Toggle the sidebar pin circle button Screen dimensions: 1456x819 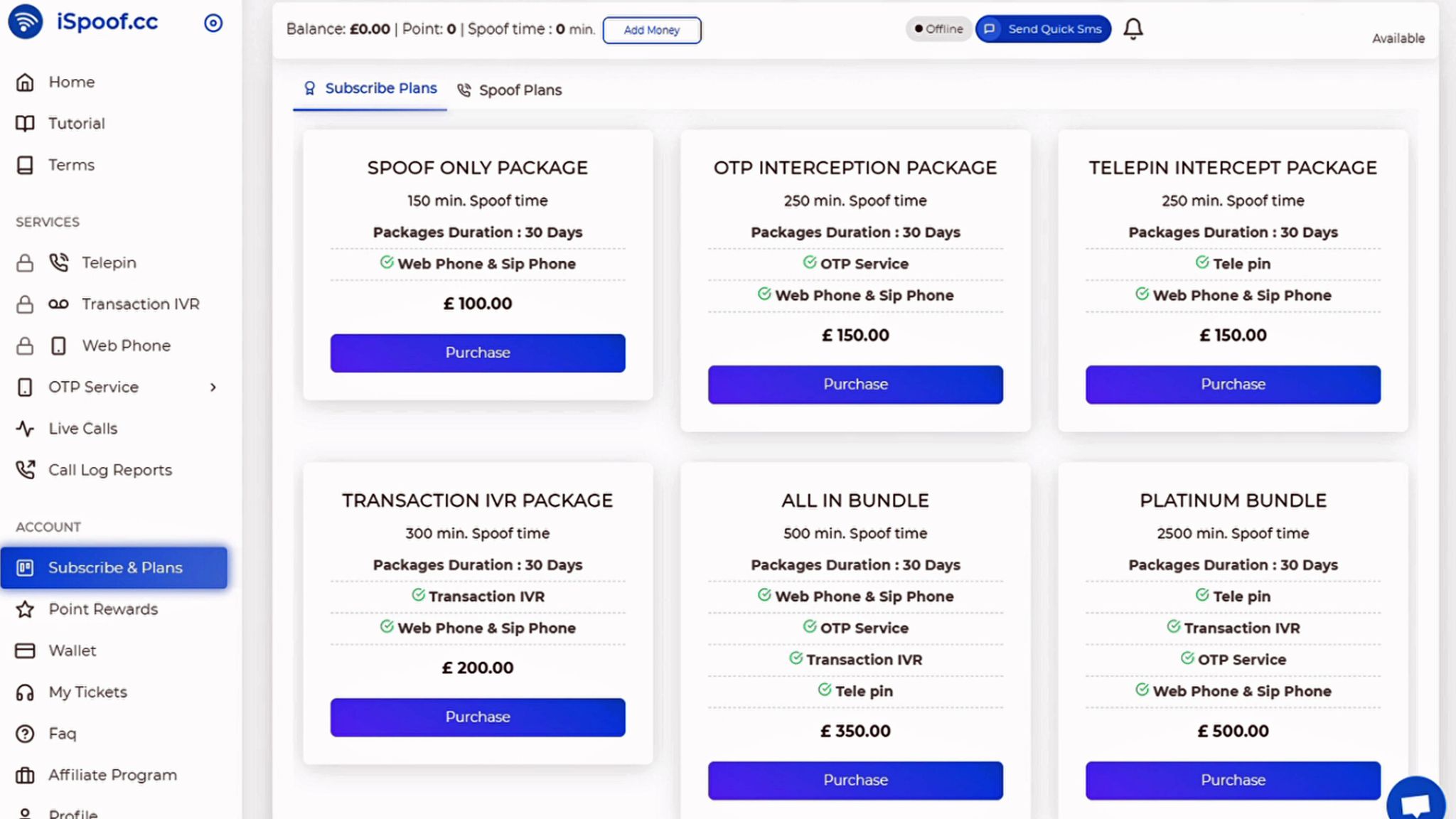213,23
